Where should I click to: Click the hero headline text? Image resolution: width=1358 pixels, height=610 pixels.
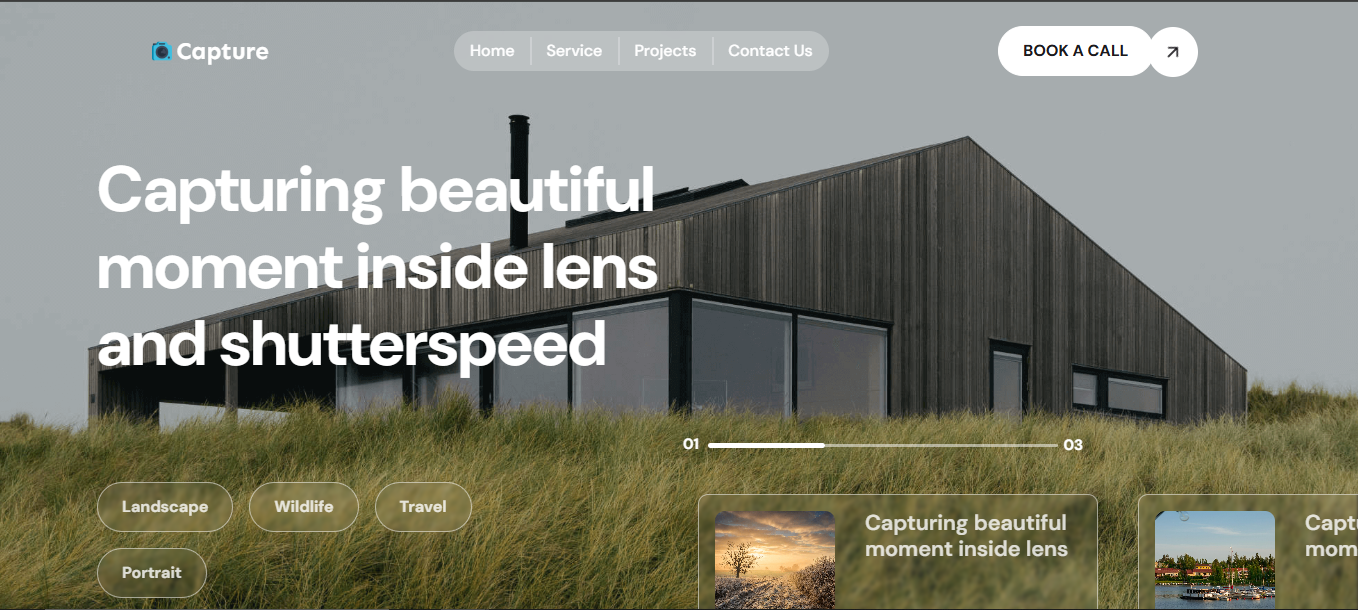[378, 267]
